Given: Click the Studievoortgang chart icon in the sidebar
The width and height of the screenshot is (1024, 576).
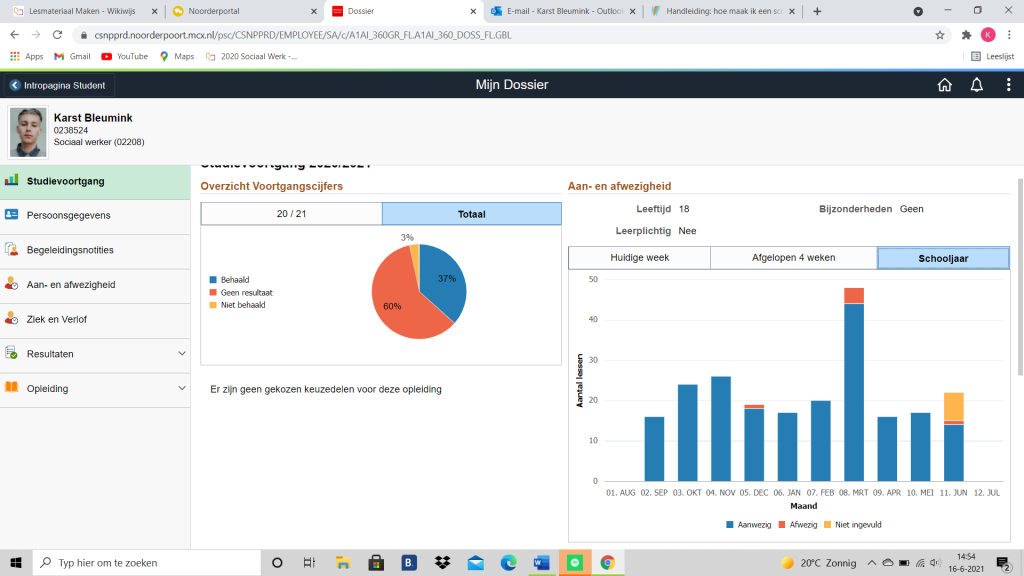Looking at the screenshot, I should [x=12, y=181].
